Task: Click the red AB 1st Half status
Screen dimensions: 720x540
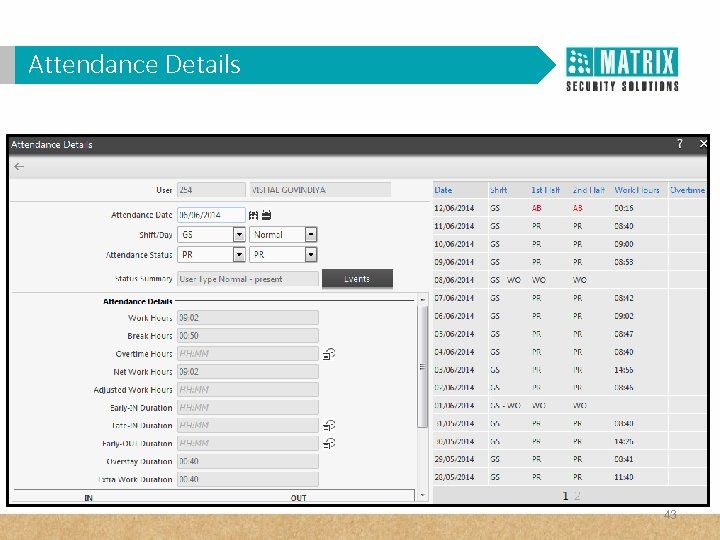Action: [x=536, y=208]
